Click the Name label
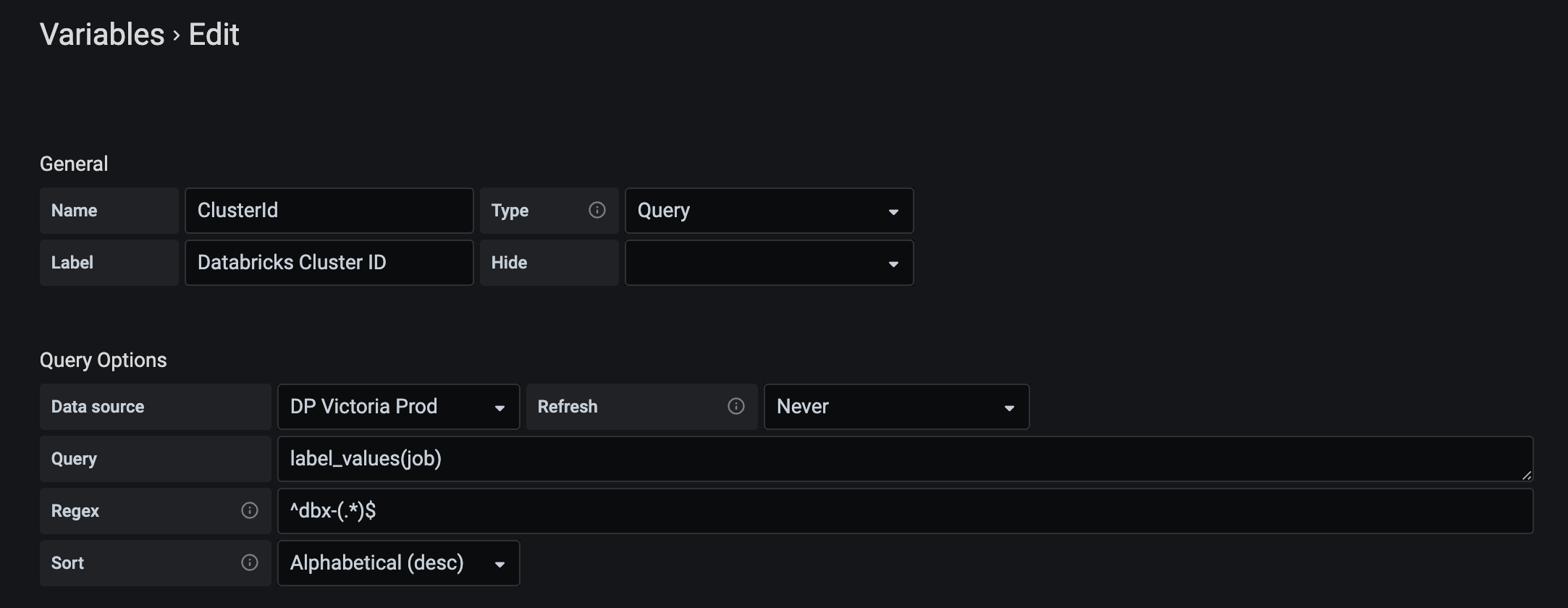This screenshot has width=1568, height=608. [x=74, y=211]
